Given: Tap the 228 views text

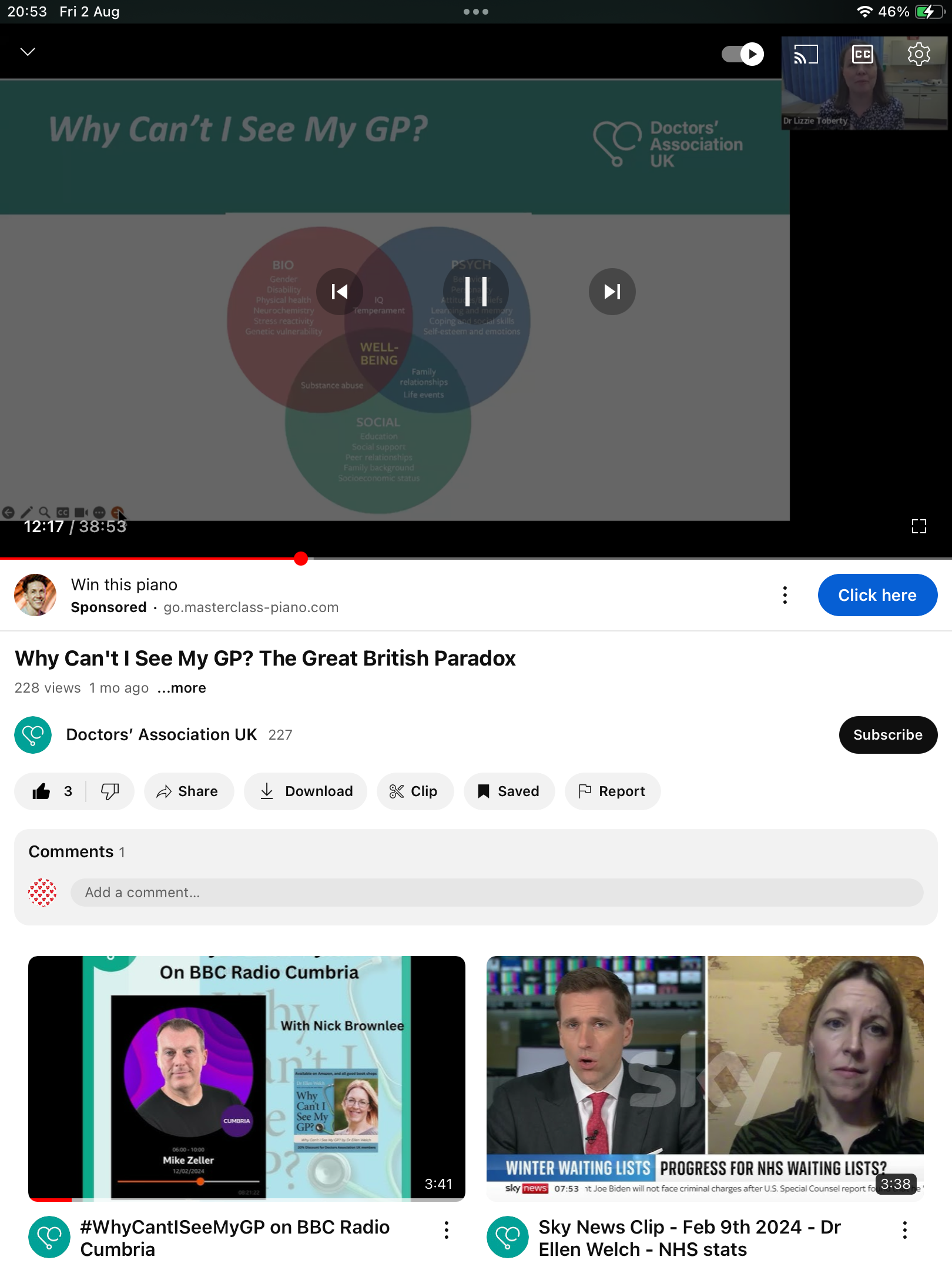Looking at the screenshot, I should coord(48,688).
